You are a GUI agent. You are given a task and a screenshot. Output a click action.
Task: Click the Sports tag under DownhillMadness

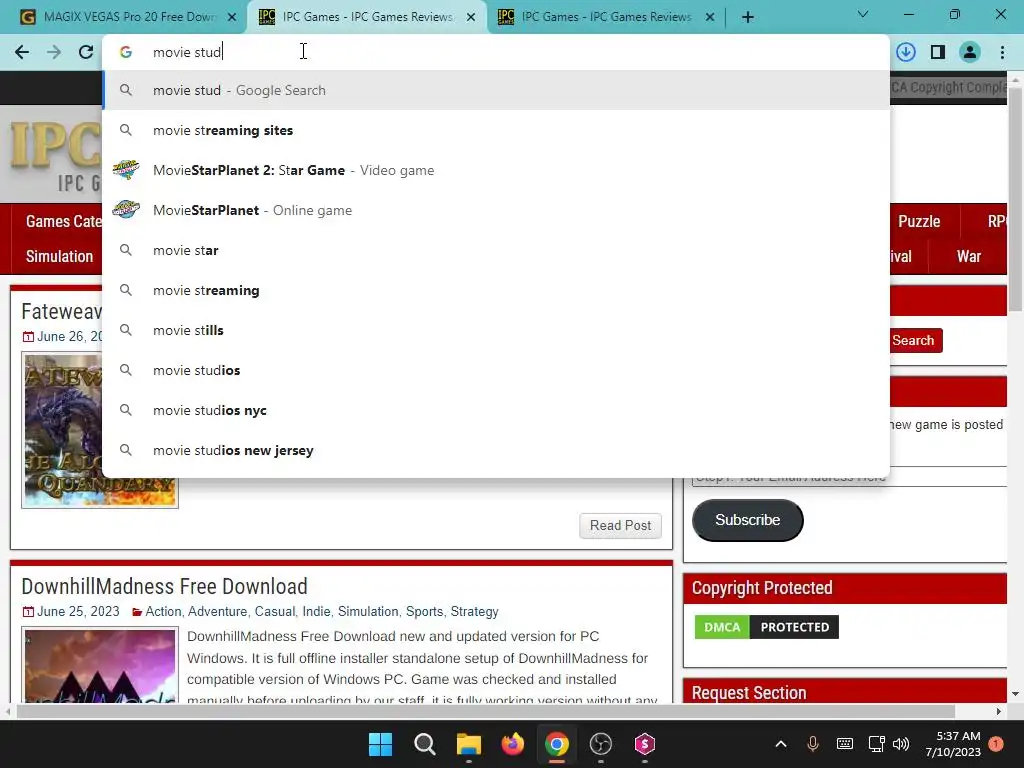(424, 611)
